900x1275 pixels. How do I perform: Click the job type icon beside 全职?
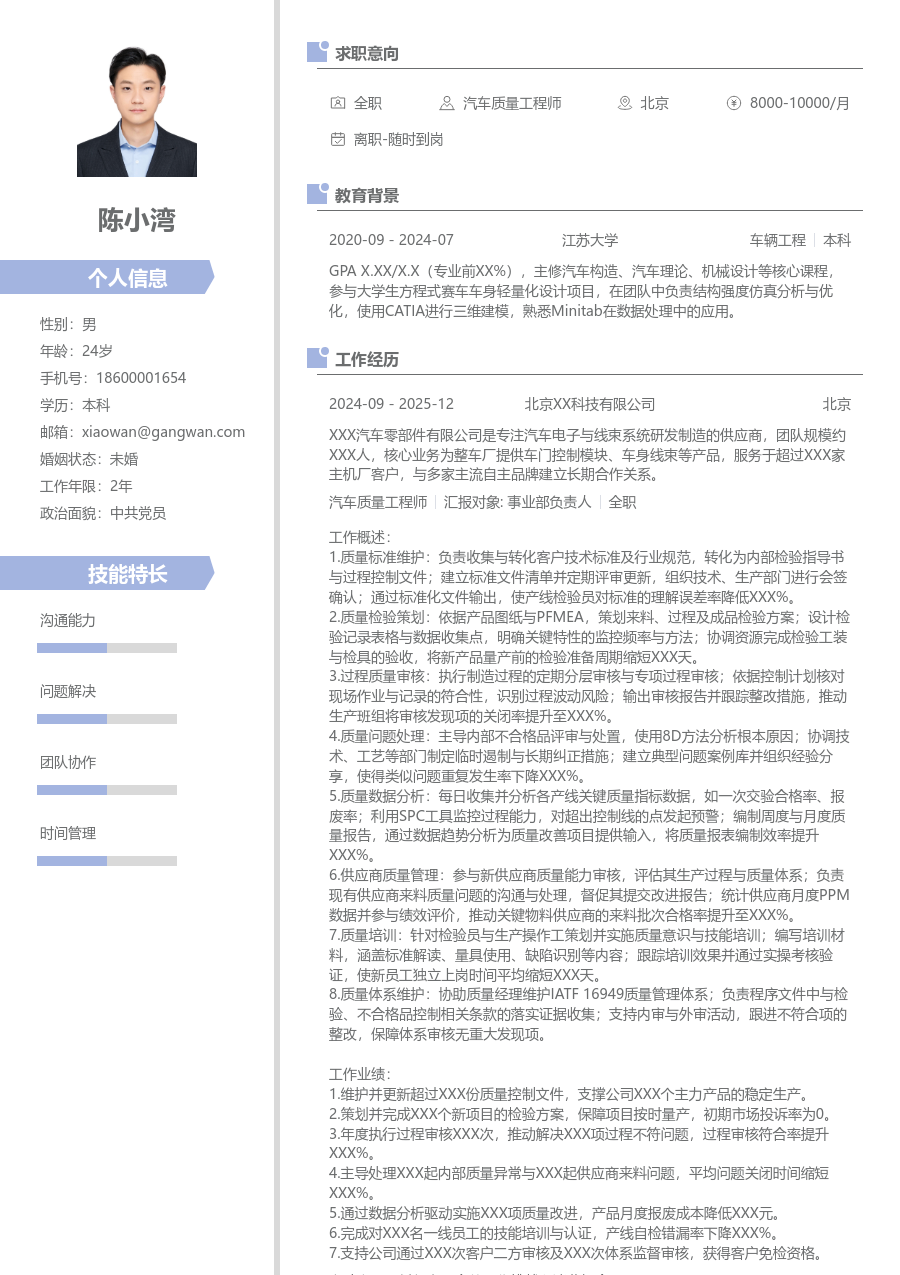pyautogui.click(x=338, y=103)
